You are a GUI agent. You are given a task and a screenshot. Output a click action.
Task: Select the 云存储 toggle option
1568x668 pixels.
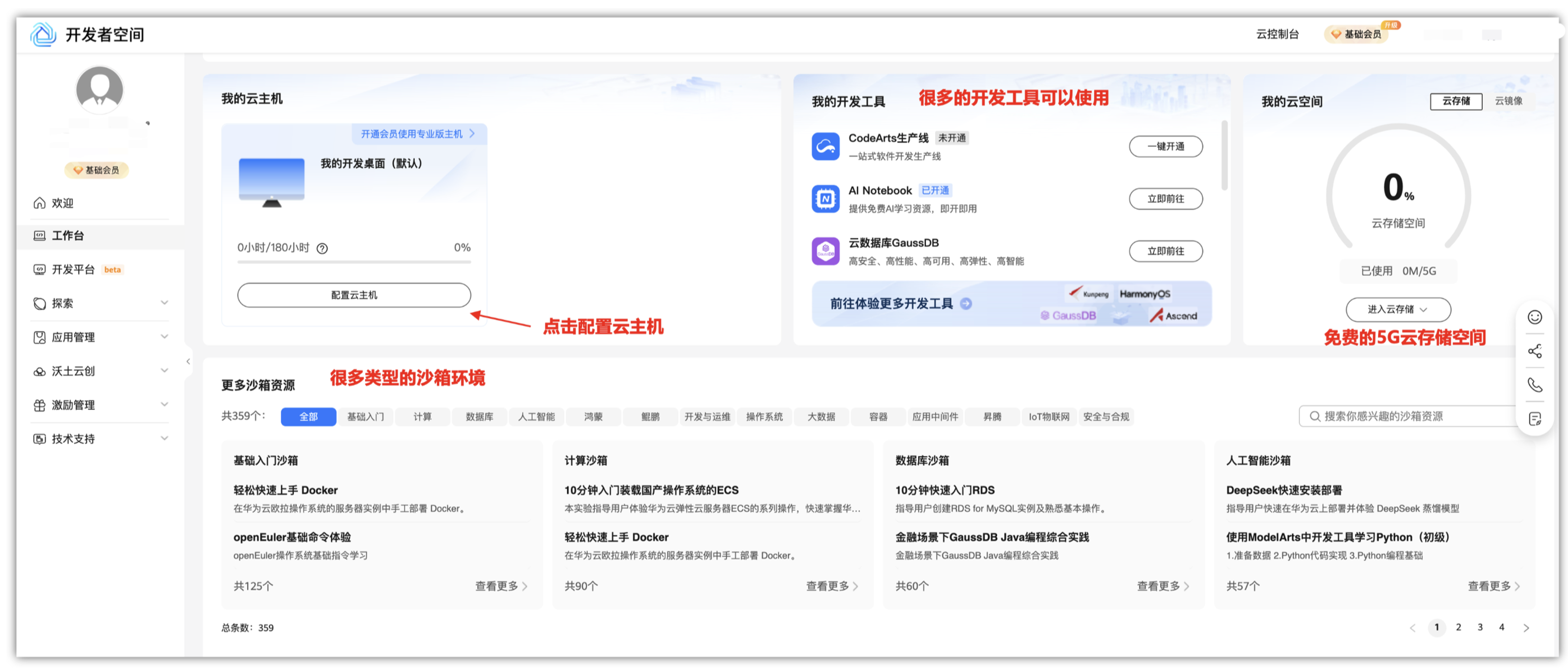(1455, 101)
